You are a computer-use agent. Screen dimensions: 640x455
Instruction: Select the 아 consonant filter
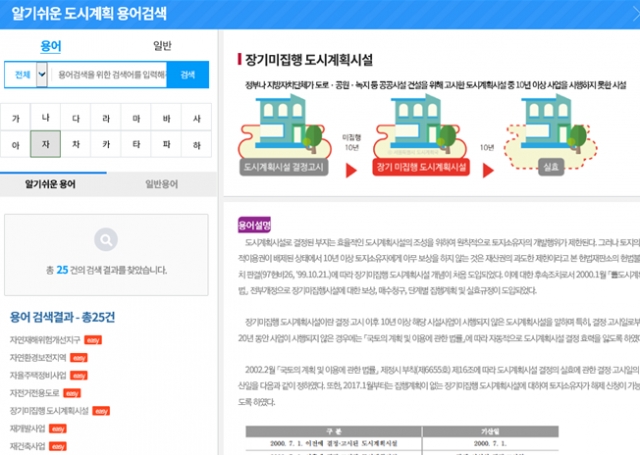coord(16,144)
